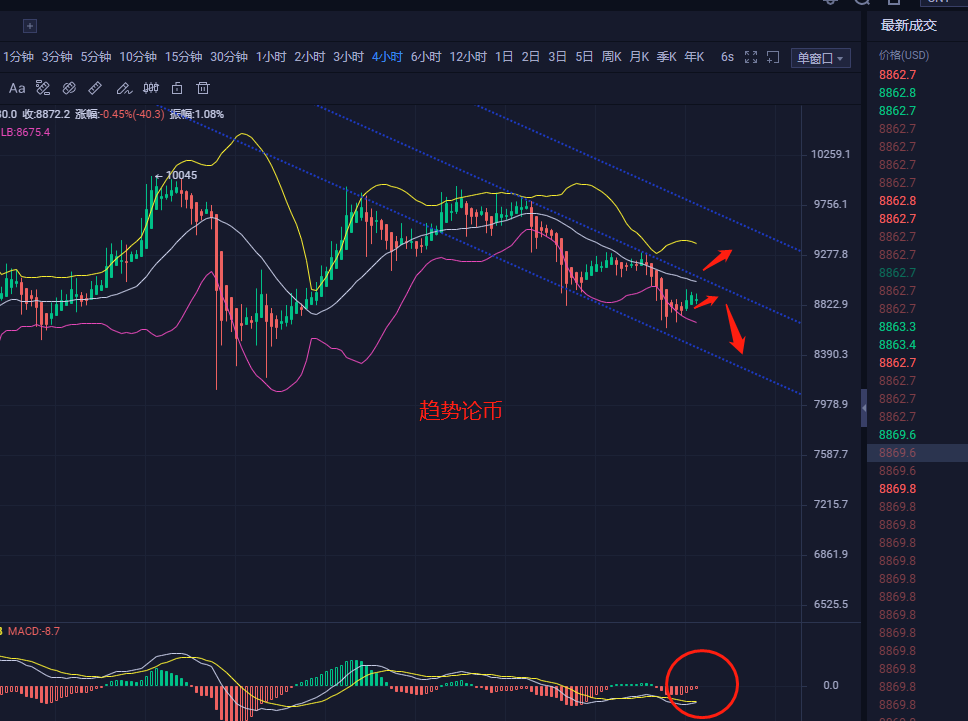
Task: Open the candlestick chart style icon
Action: click(151, 88)
